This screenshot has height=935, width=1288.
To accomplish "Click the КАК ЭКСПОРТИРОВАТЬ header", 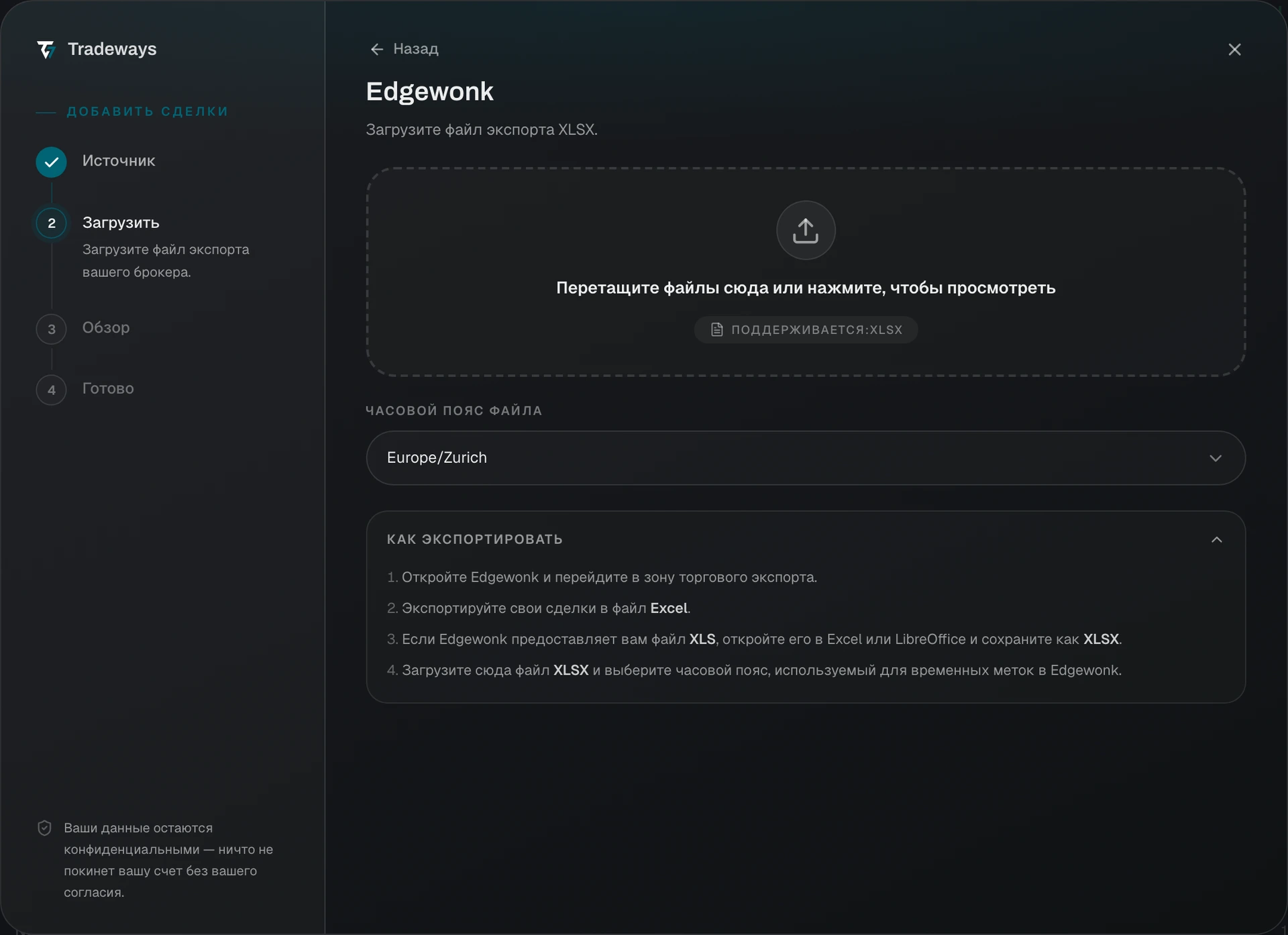I will coord(475,539).
